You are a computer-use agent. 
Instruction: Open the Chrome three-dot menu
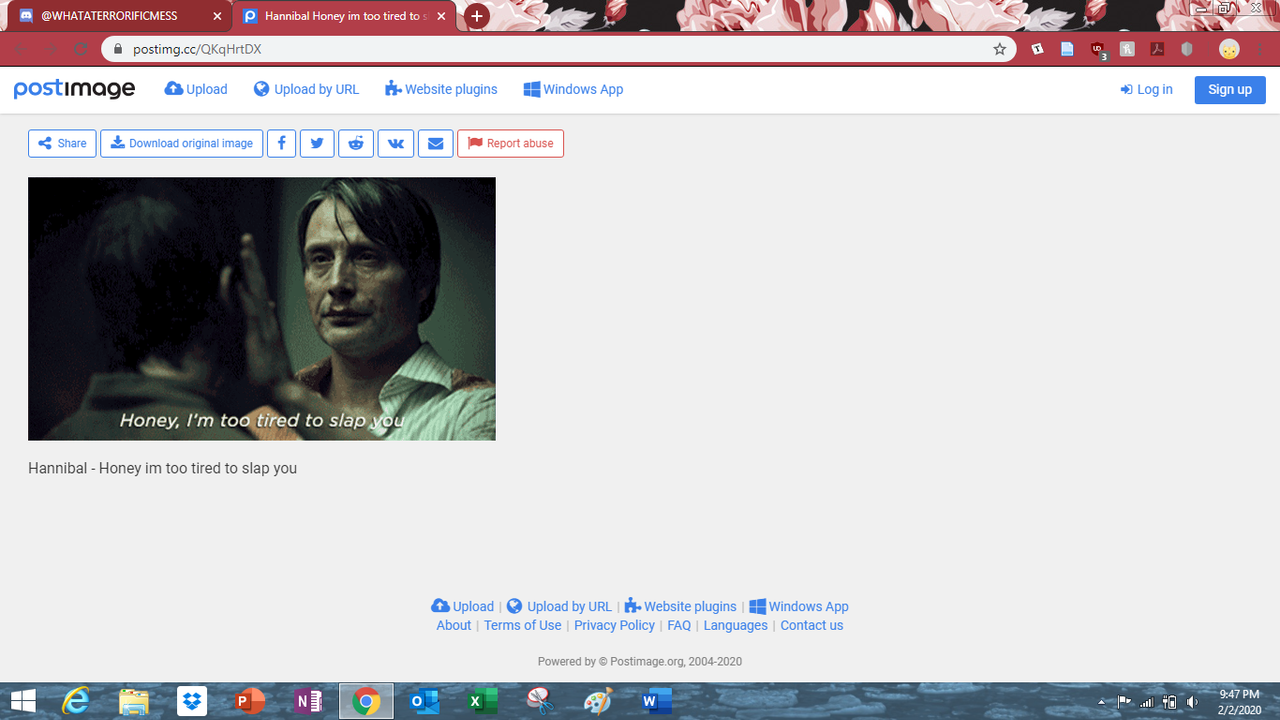pos(1260,49)
